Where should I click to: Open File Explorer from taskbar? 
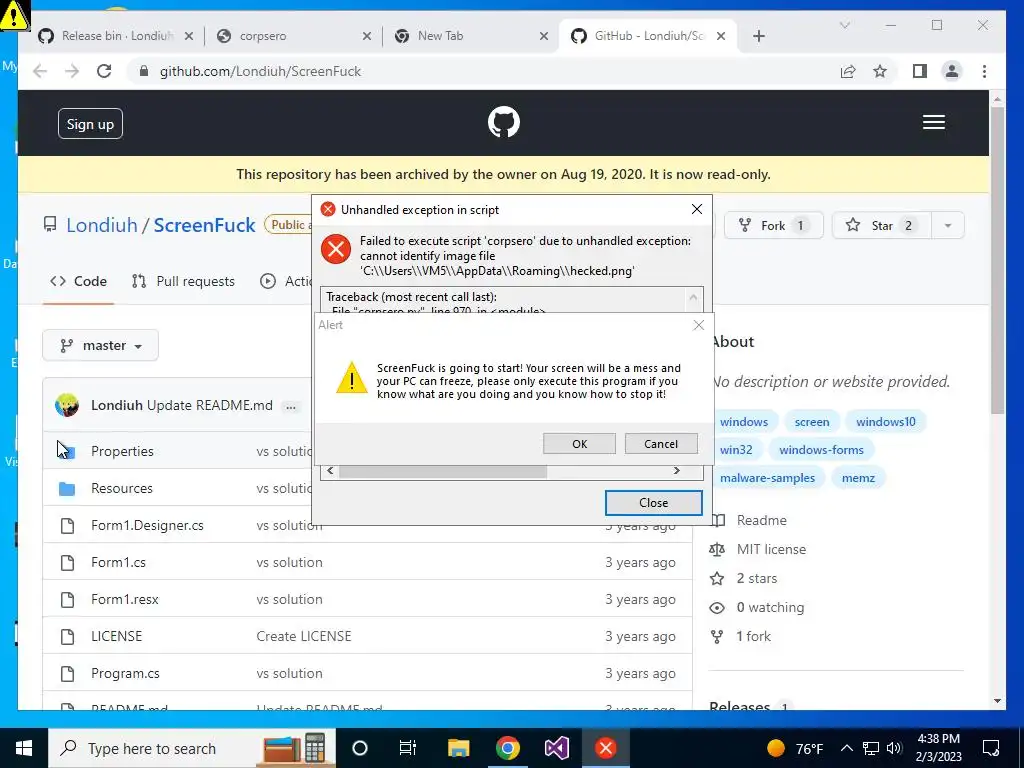pos(458,748)
